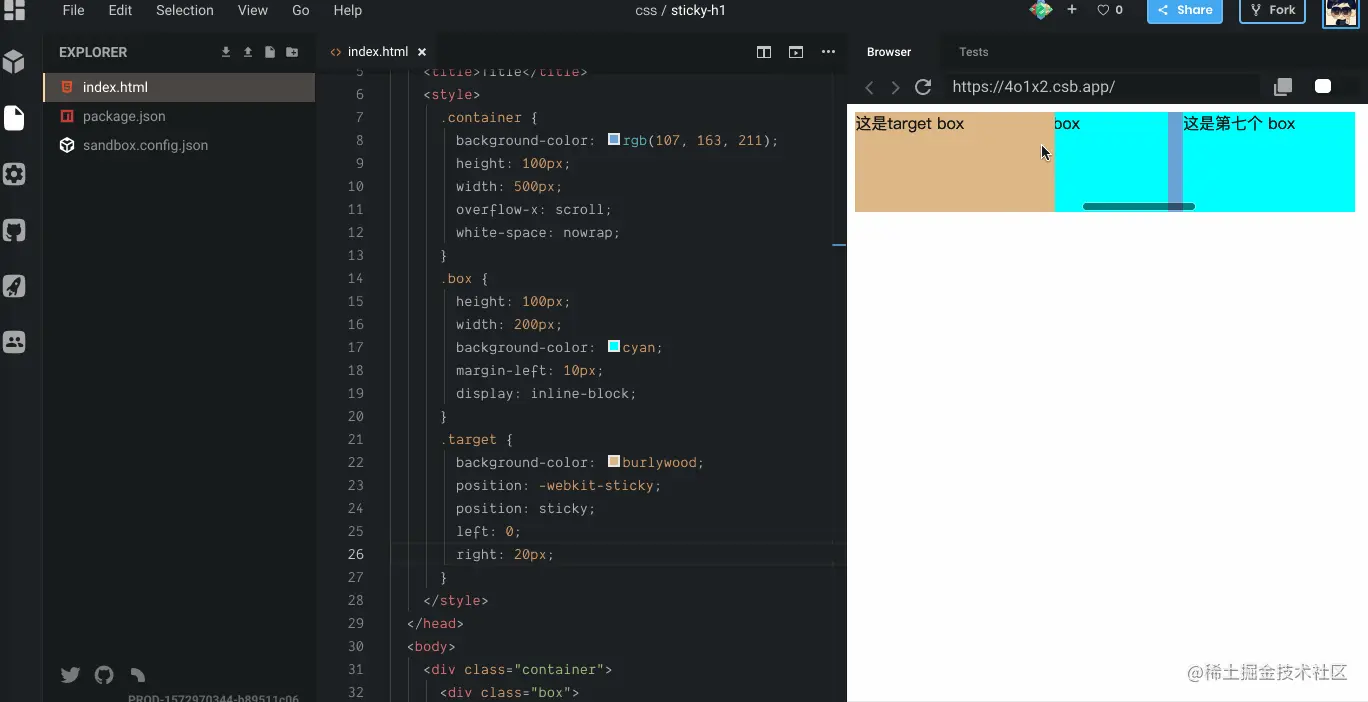Open the CodeSandbox dashboard logo icon
Viewport: 1368px width, 702px height.
coord(14,10)
